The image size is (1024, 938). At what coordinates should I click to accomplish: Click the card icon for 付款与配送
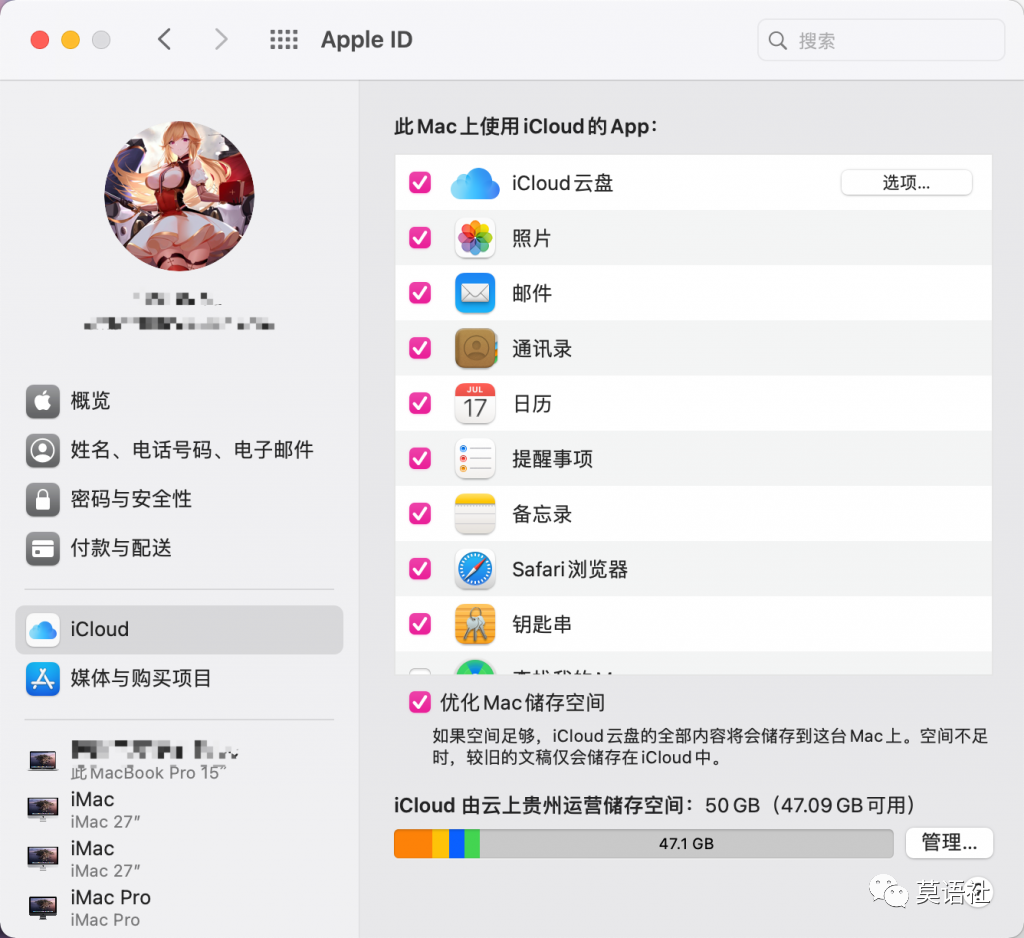coord(42,548)
